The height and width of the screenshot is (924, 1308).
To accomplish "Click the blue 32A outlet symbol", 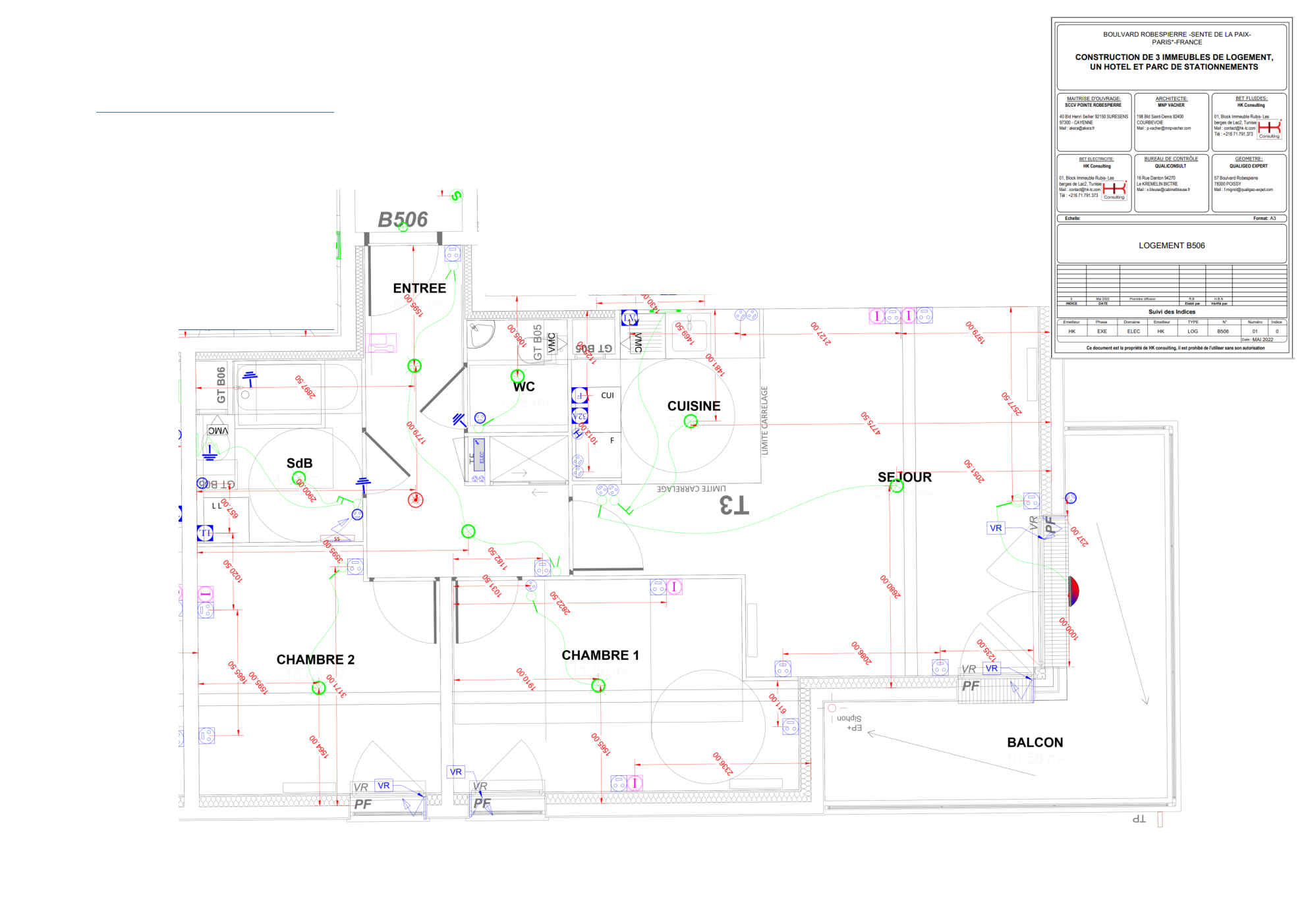I will point(579,416).
